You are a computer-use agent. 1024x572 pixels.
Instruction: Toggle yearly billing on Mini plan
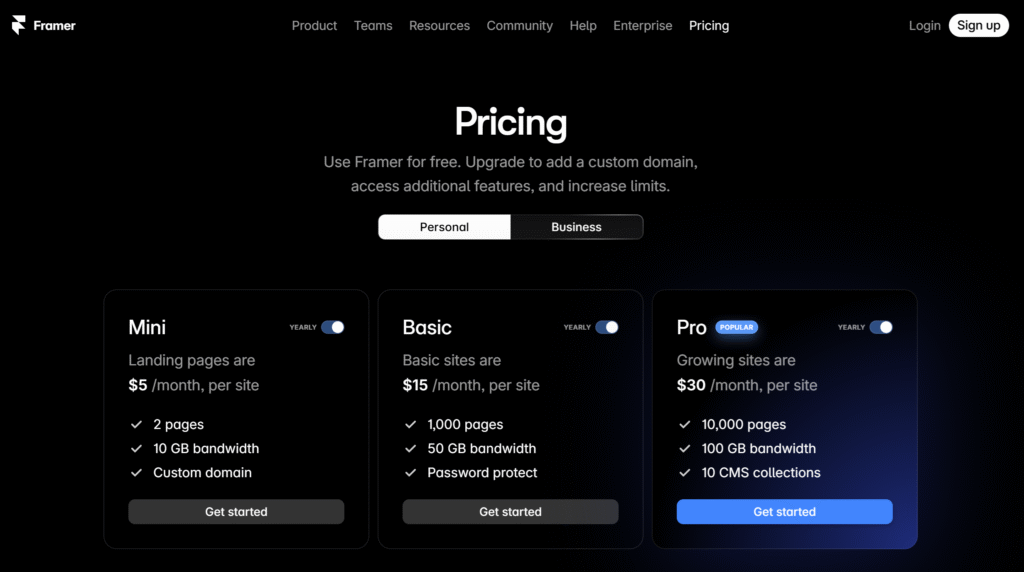[332, 327]
